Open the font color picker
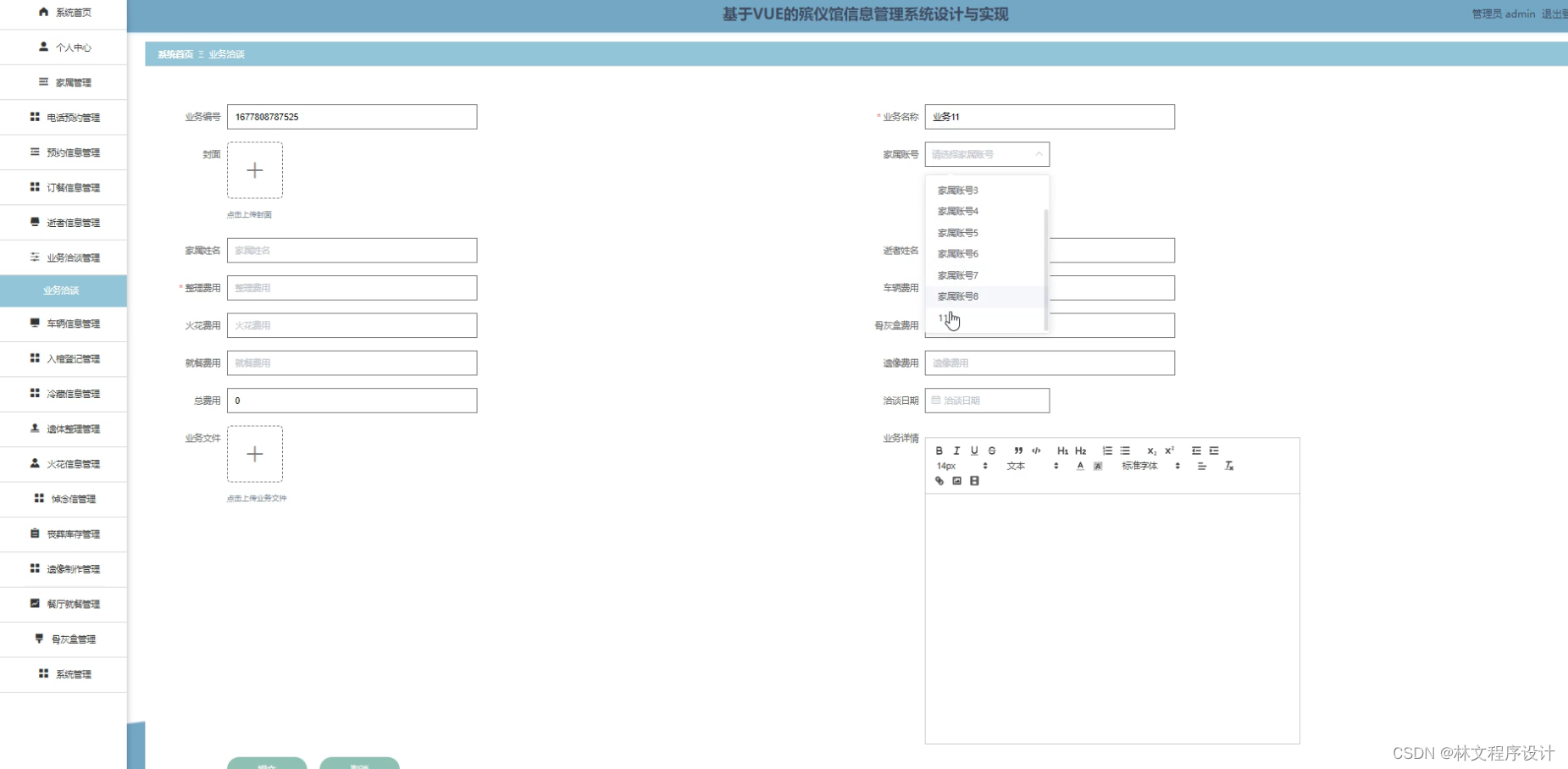This screenshot has width=1568, height=769. [1080, 466]
